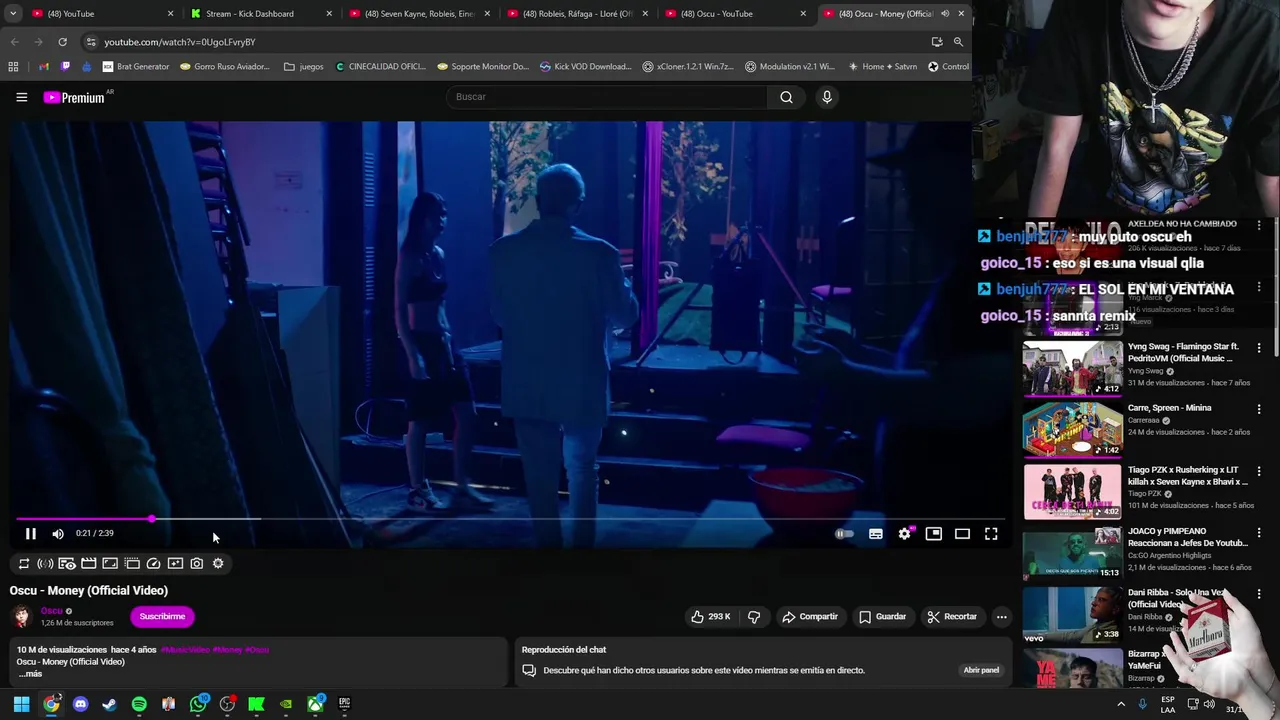Open Spotify from the taskbar
This screenshot has height=720, width=1280.
coord(139,704)
